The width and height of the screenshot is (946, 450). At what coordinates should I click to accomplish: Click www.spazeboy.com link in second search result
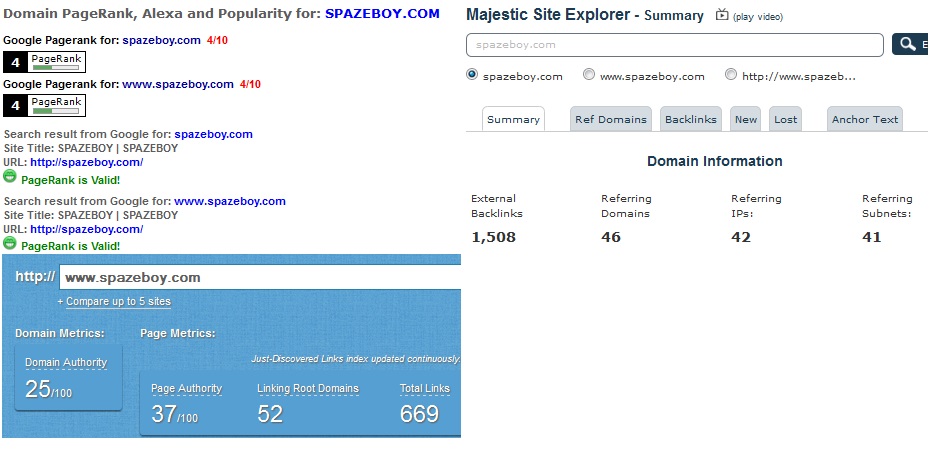coord(230,201)
